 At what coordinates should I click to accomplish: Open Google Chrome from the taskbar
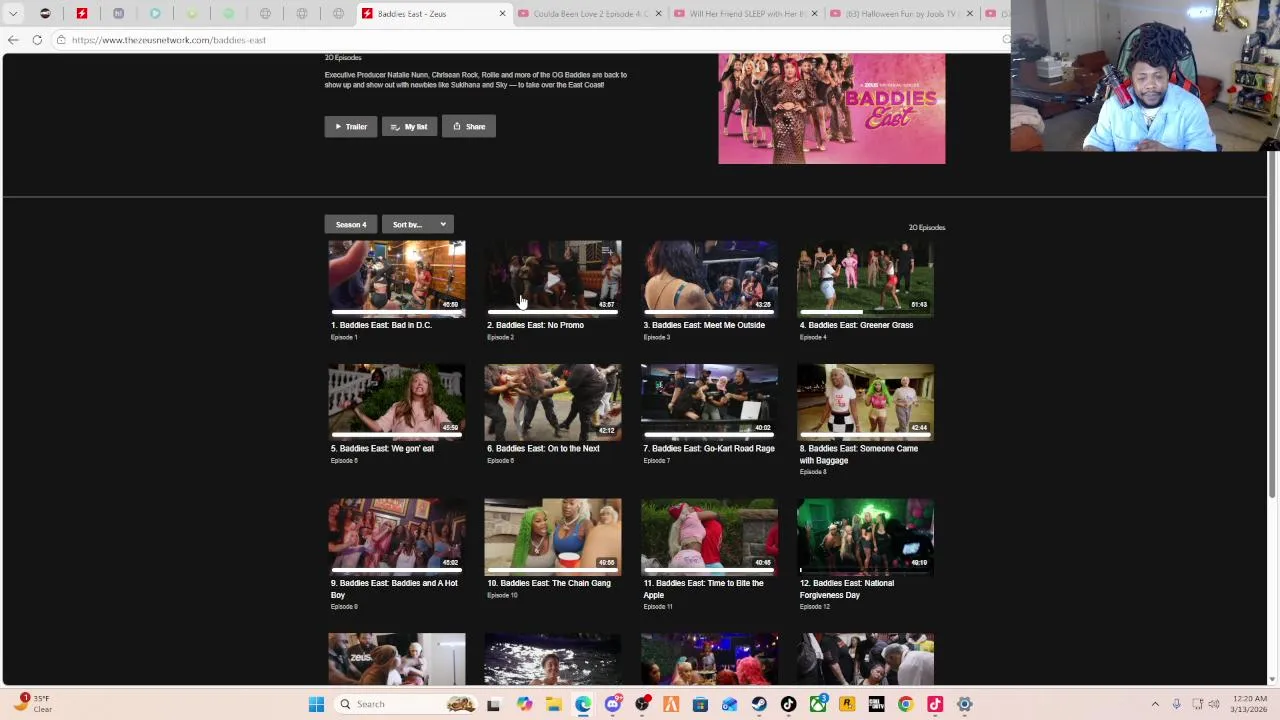(x=905, y=704)
